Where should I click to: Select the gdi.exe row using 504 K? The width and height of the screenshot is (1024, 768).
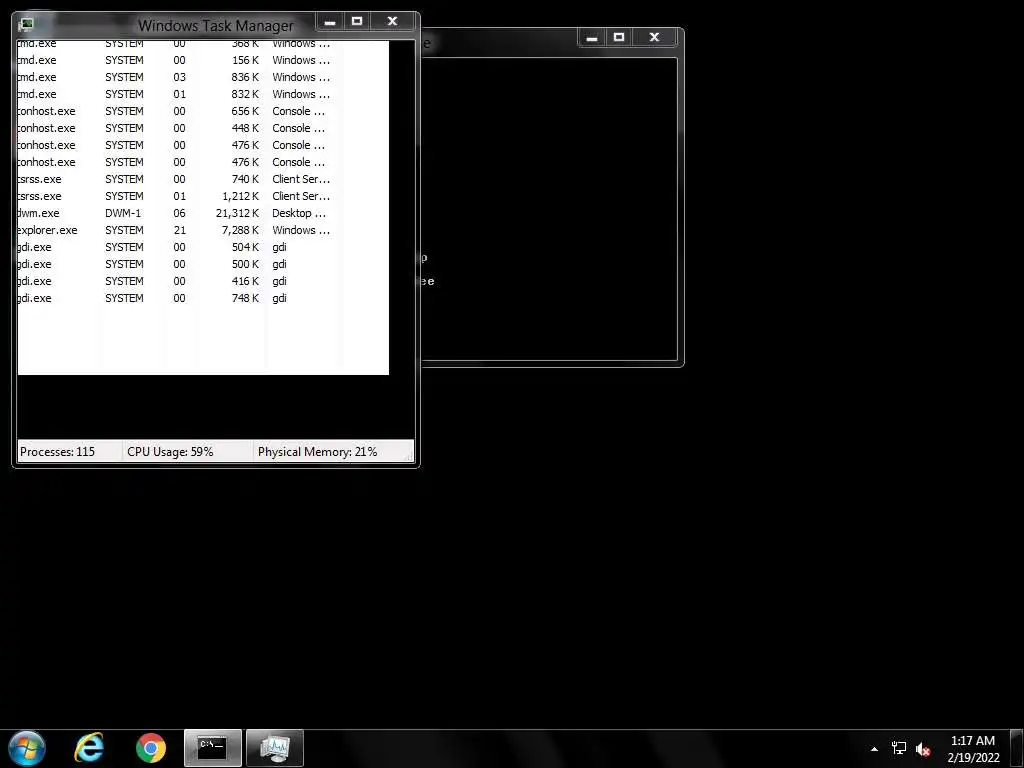(203, 247)
